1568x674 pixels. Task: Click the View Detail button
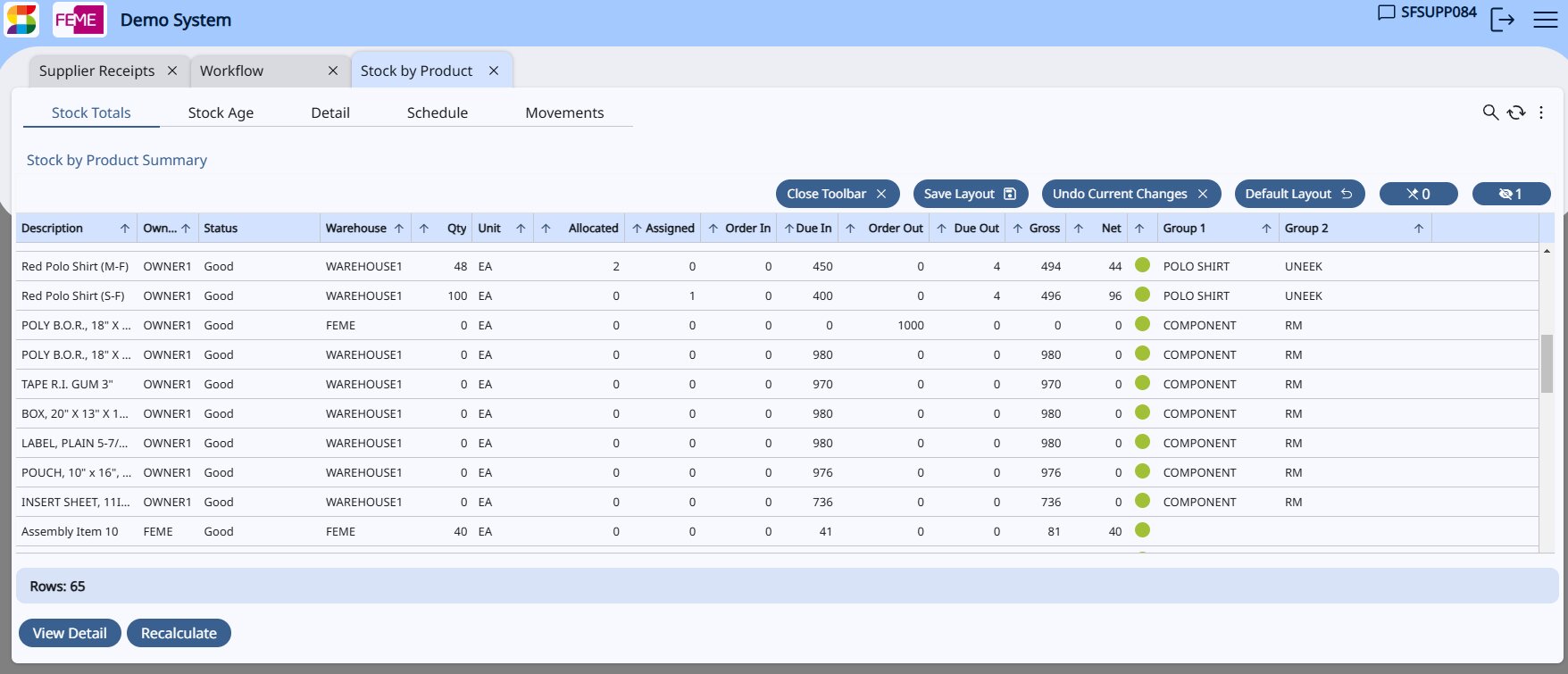[x=70, y=633]
